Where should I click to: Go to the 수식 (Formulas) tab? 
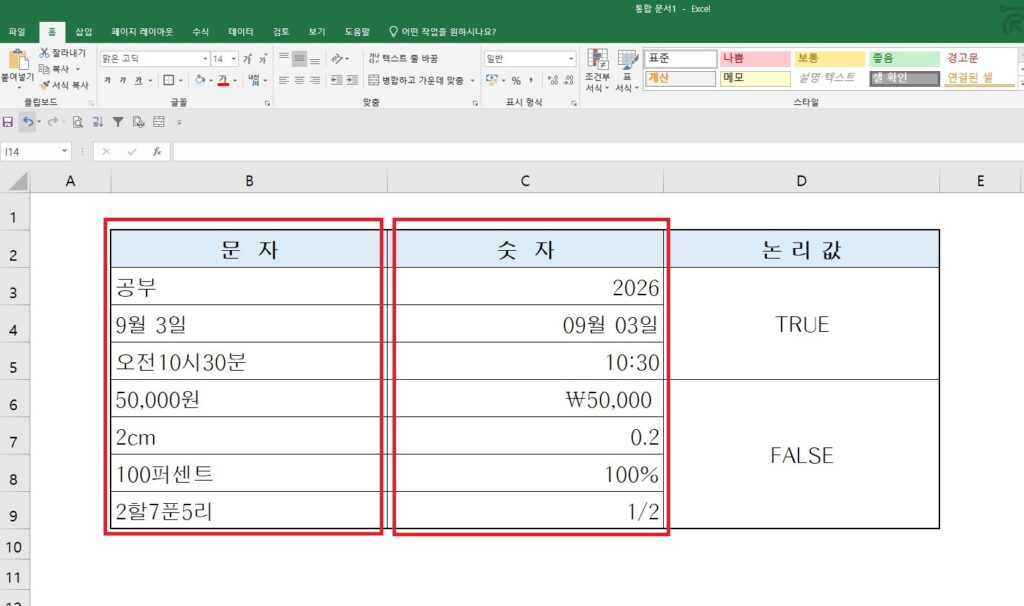(x=200, y=31)
